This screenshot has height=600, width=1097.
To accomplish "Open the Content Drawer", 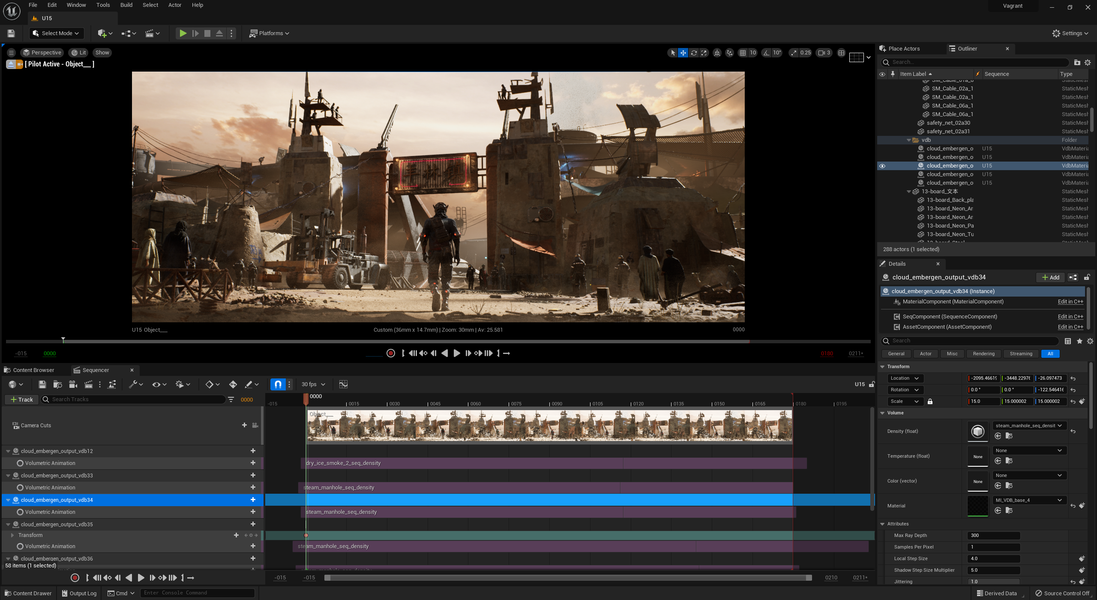I will 28,593.
